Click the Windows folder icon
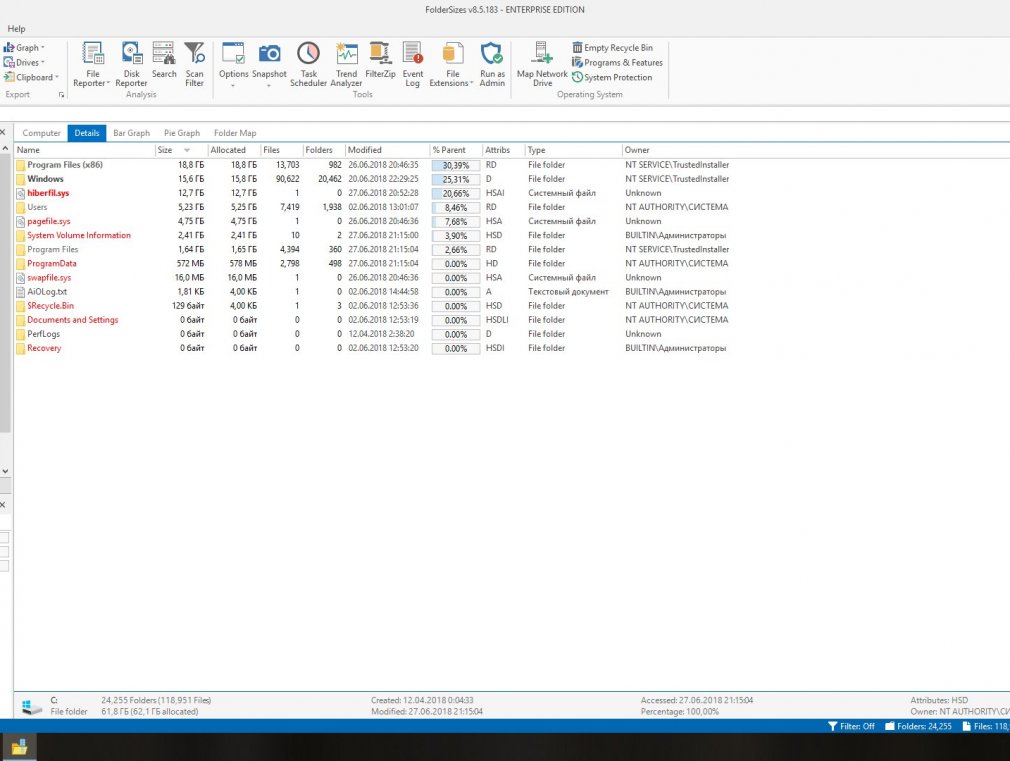The height and width of the screenshot is (761, 1010). pos(21,179)
